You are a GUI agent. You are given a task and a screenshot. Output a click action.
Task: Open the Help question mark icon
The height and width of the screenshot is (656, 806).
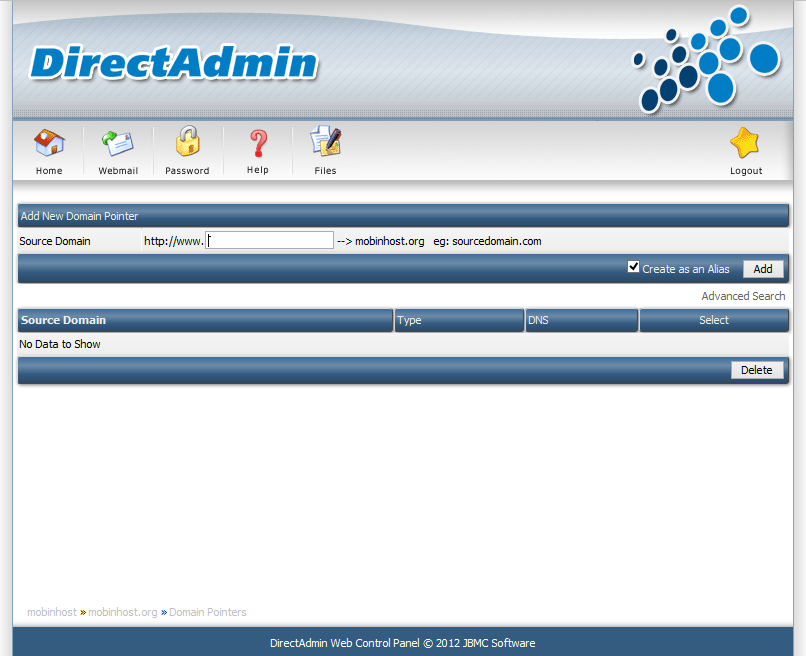258,143
